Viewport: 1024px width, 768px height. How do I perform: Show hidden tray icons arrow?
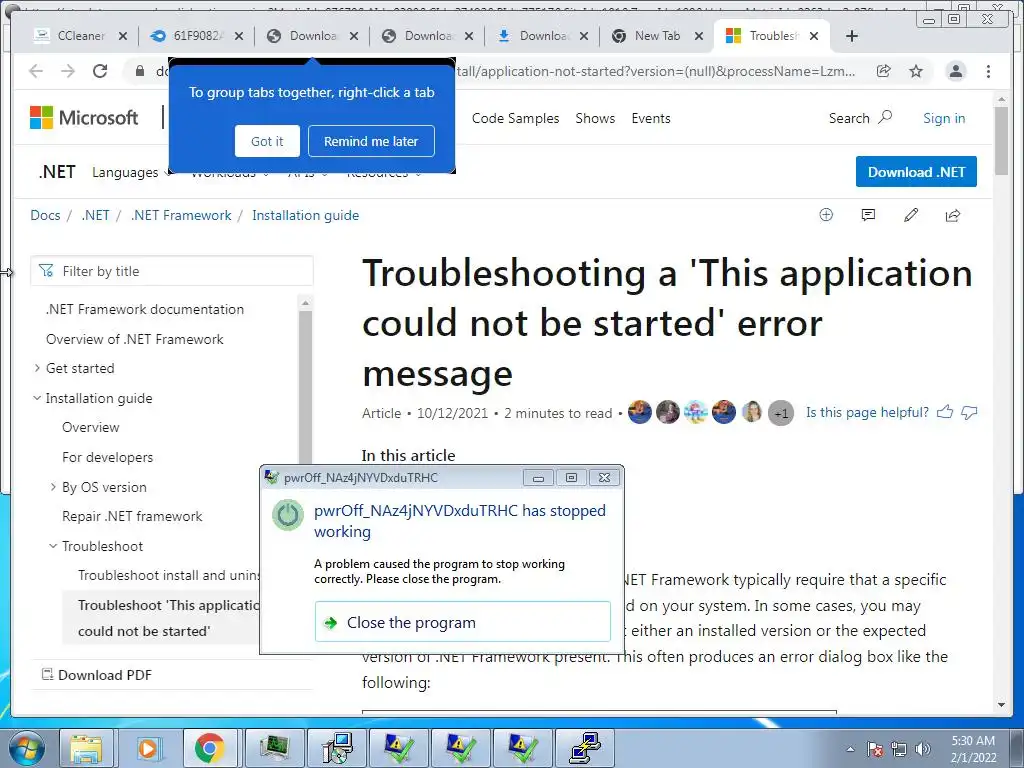850,749
